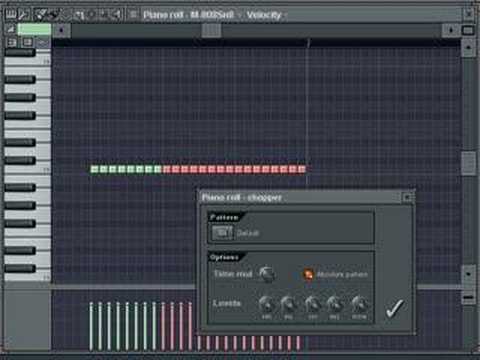Click the up arrow of vertical scrollbar
Viewport: 480px width, 360px height.
pyautogui.click(x=468, y=48)
